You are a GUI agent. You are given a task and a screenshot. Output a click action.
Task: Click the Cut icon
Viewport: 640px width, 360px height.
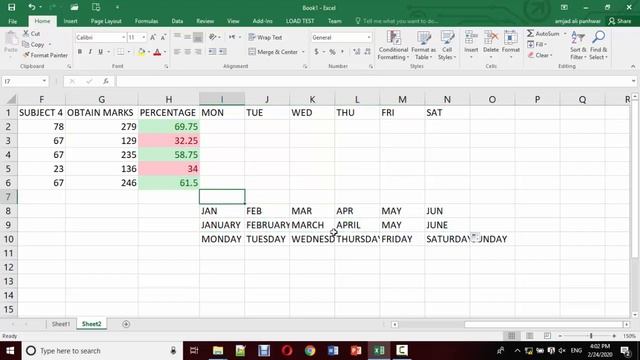26,33
